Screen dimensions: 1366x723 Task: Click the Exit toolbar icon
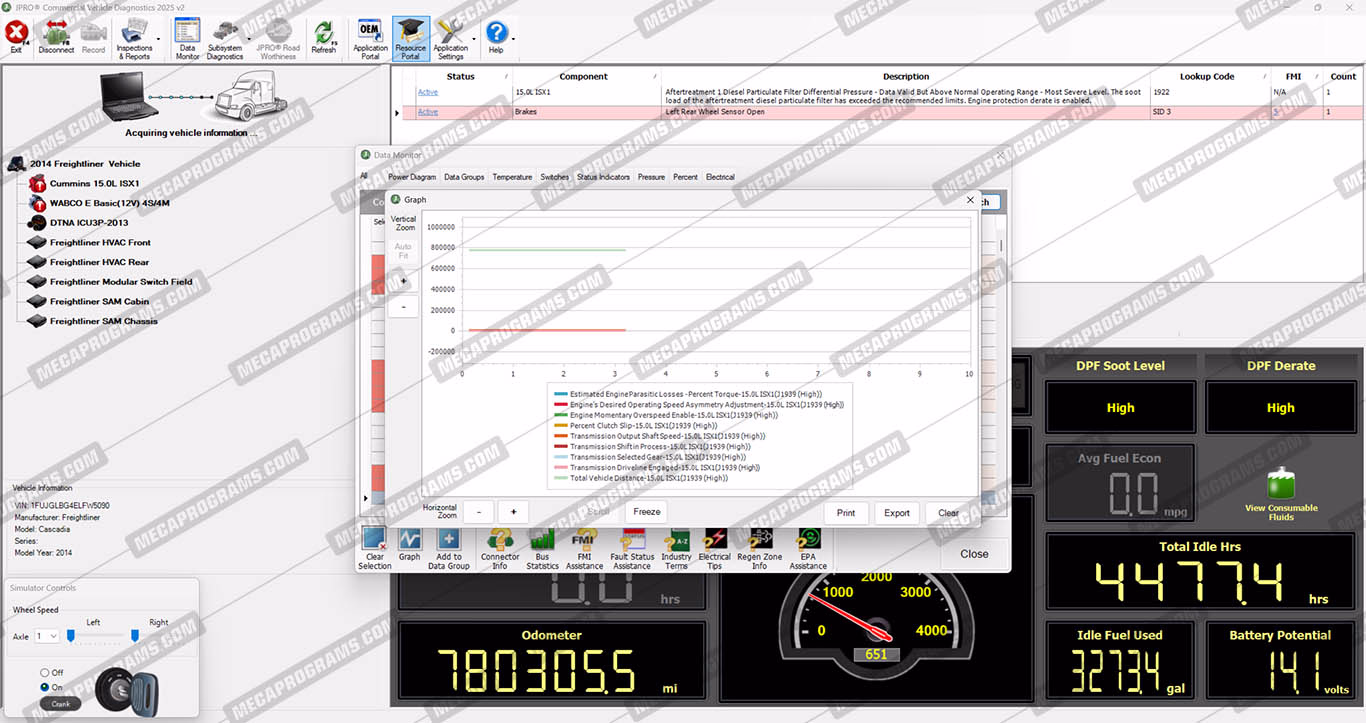(x=15, y=38)
